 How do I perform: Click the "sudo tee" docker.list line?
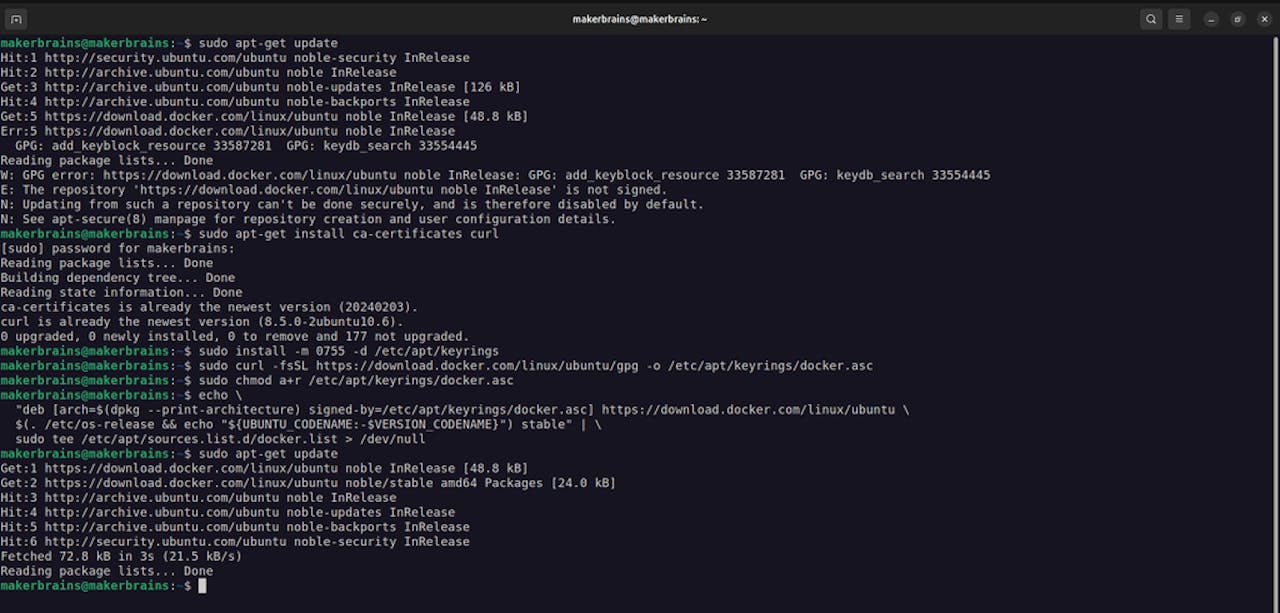click(220, 439)
